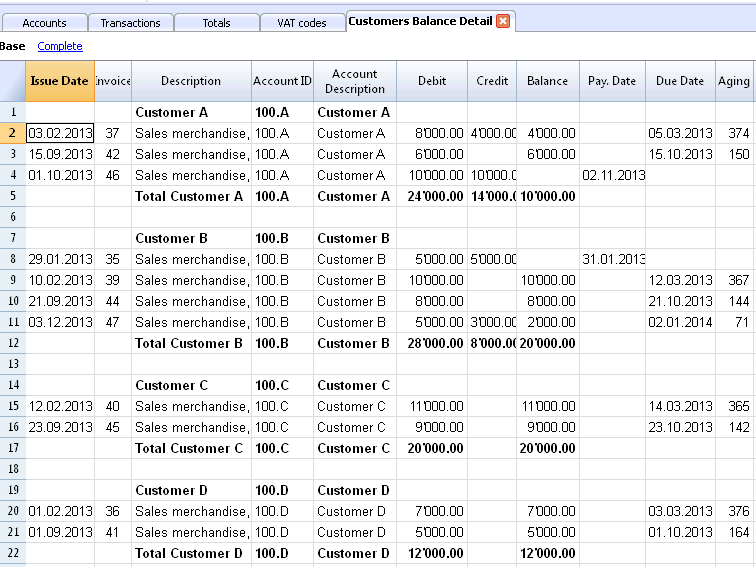Select issue date cell 15.09.2013
The height and width of the screenshot is (567, 756).
(x=60, y=154)
